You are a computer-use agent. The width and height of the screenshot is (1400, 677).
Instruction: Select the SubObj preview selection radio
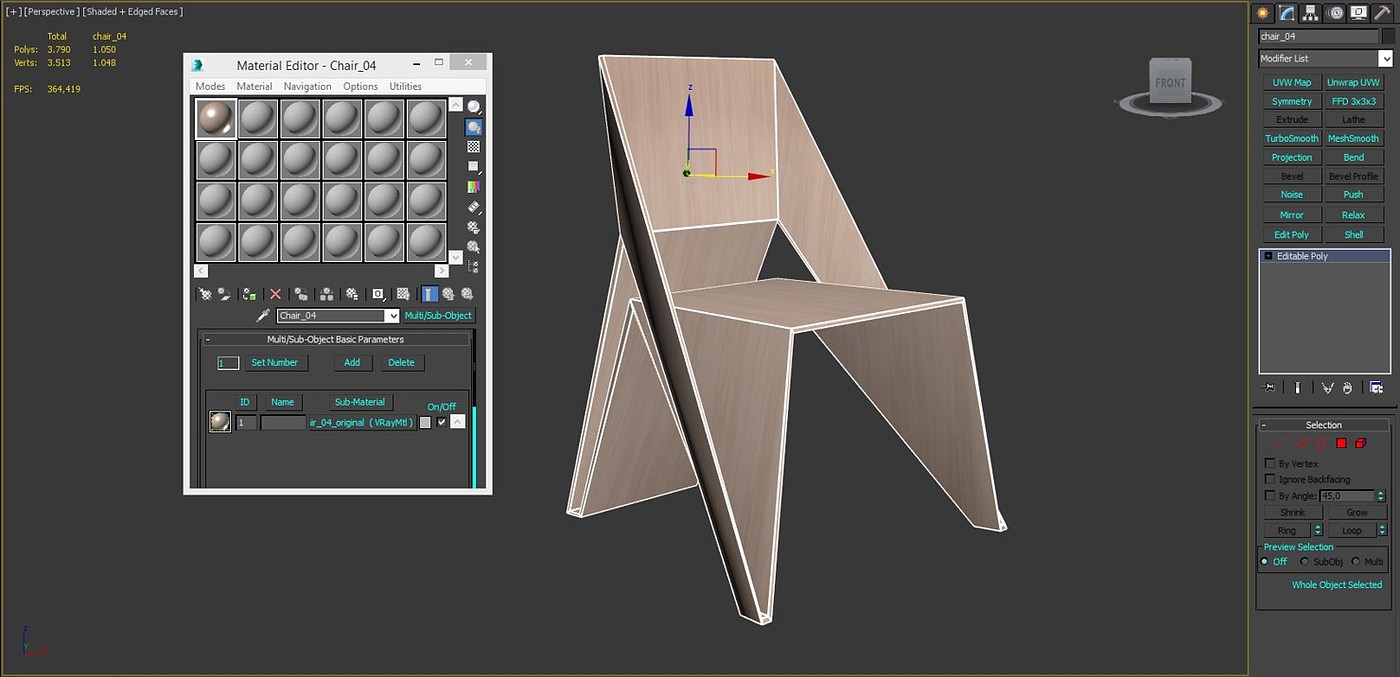1304,562
